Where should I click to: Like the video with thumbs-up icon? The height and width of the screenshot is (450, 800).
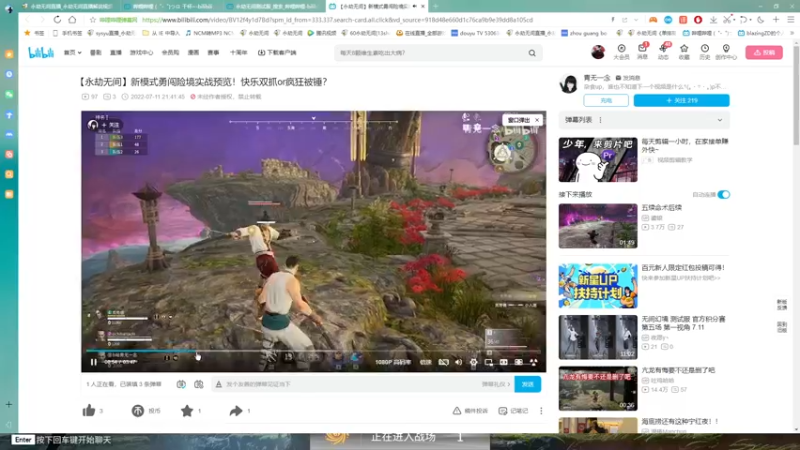(x=89, y=411)
